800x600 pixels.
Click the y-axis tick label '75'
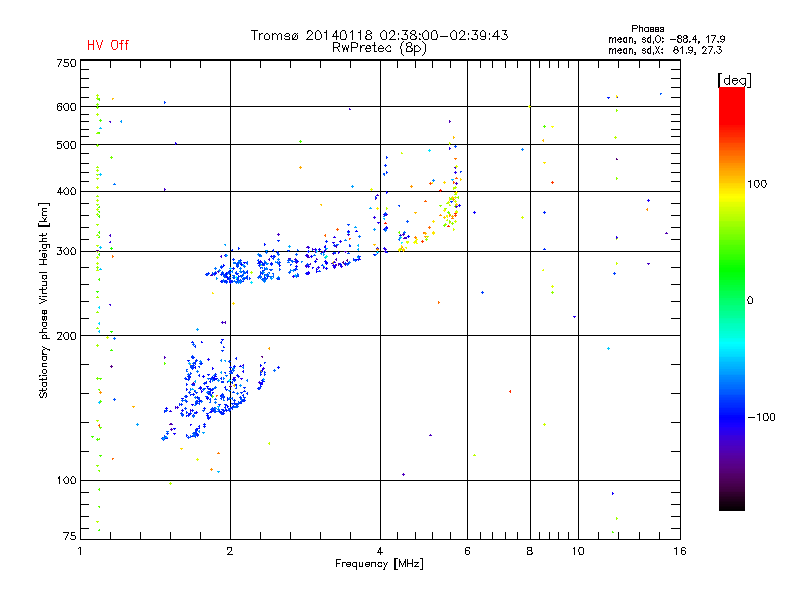(x=70, y=536)
